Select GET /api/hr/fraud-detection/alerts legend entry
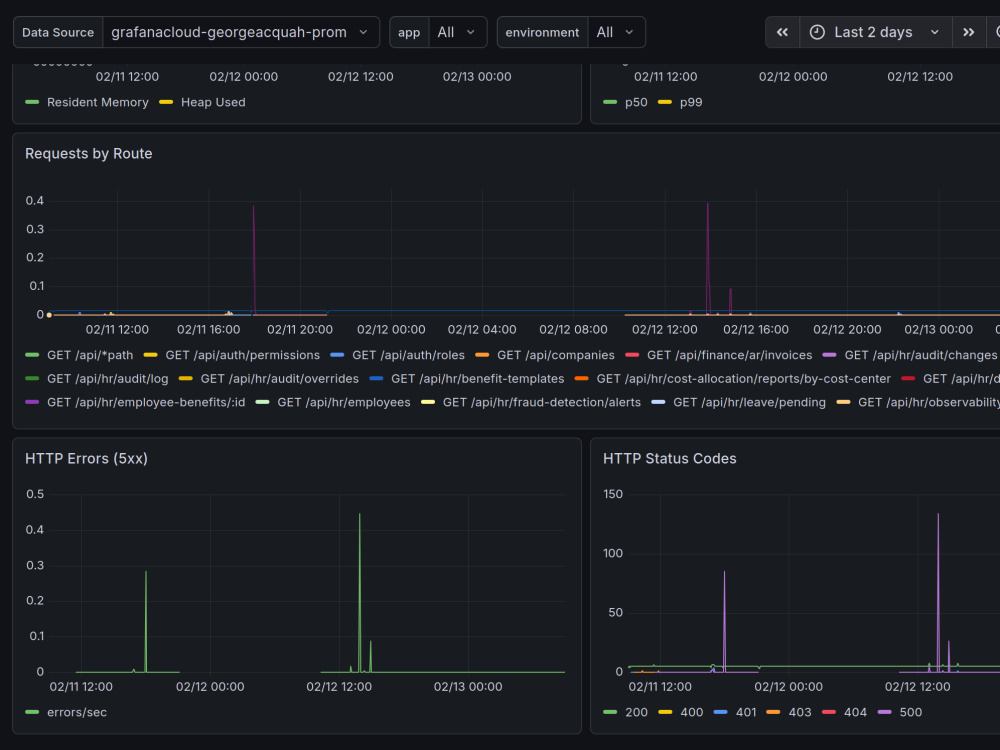The image size is (1000, 750). click(x=541, y=402)
